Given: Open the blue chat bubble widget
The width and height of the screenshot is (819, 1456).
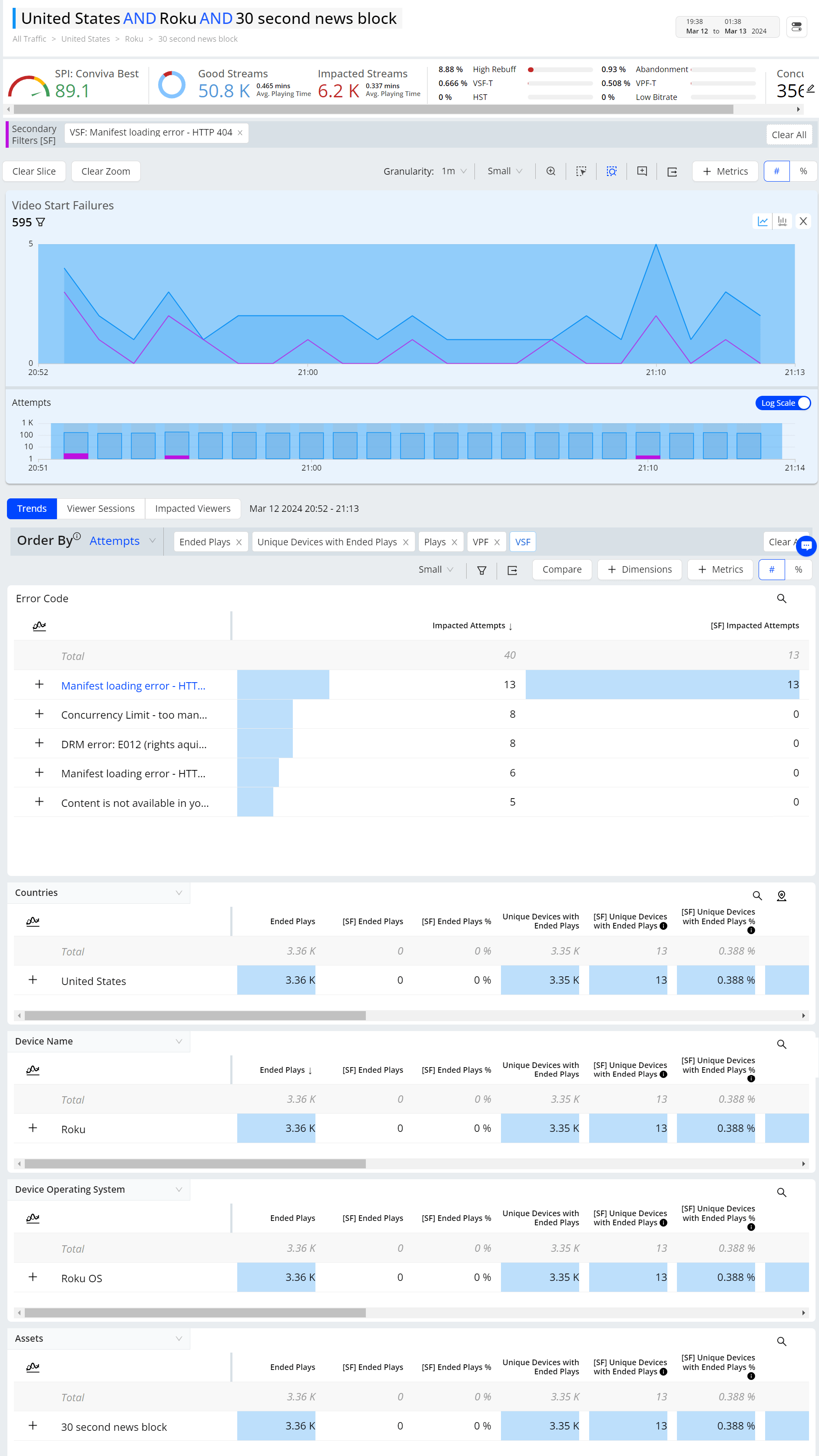Looking at the screenshot, I should point(806,545).
